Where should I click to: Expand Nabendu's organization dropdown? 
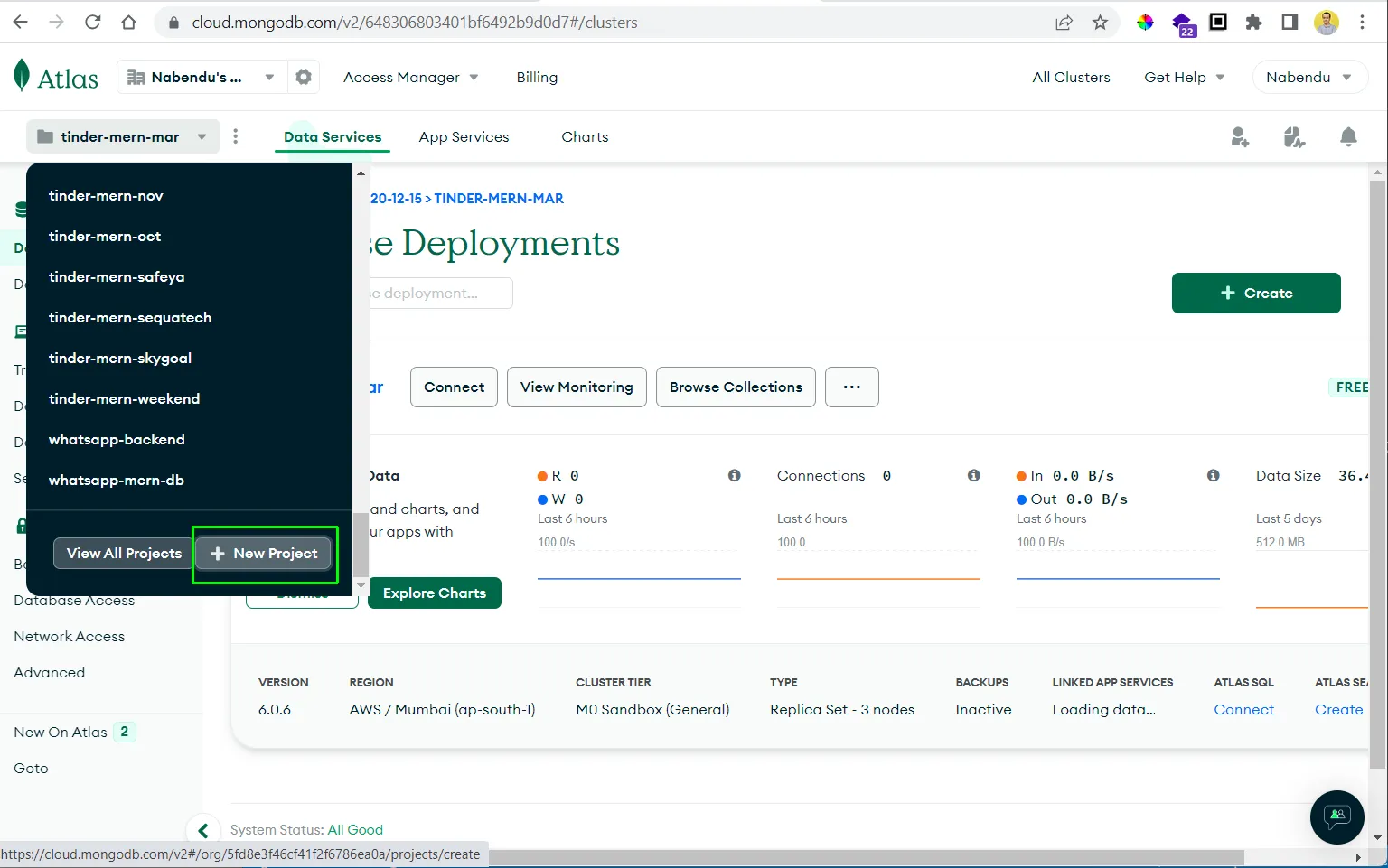click(x=201, y=77)
